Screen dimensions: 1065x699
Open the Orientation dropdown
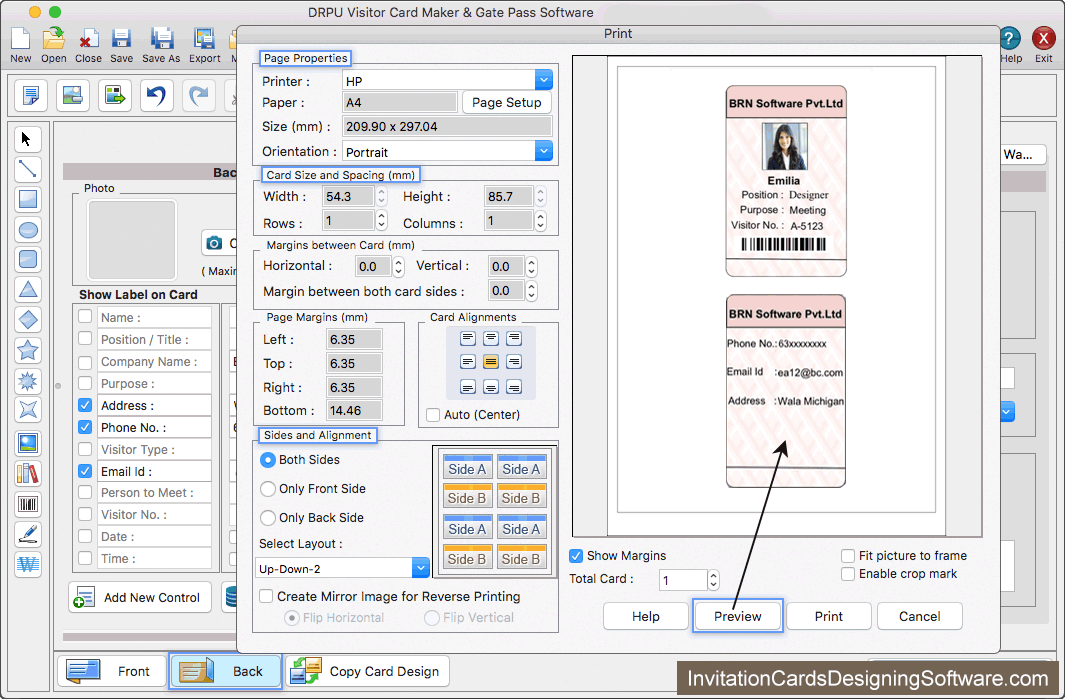point(543,151)
